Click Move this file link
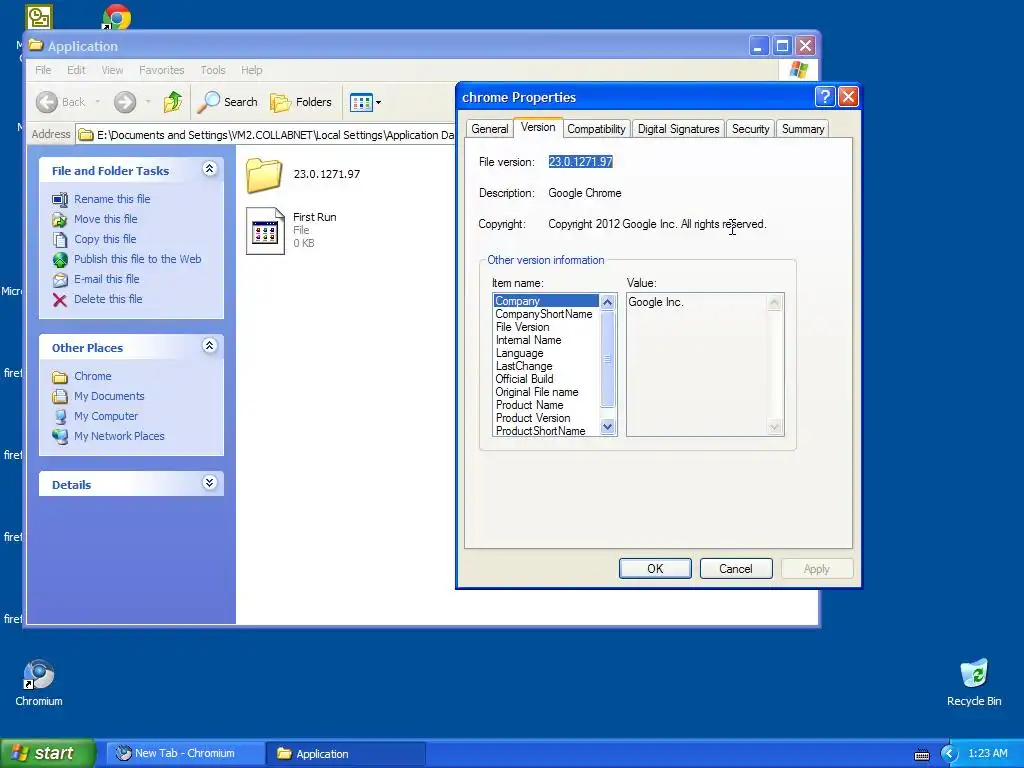1024x768 pixels. point(105,219)
